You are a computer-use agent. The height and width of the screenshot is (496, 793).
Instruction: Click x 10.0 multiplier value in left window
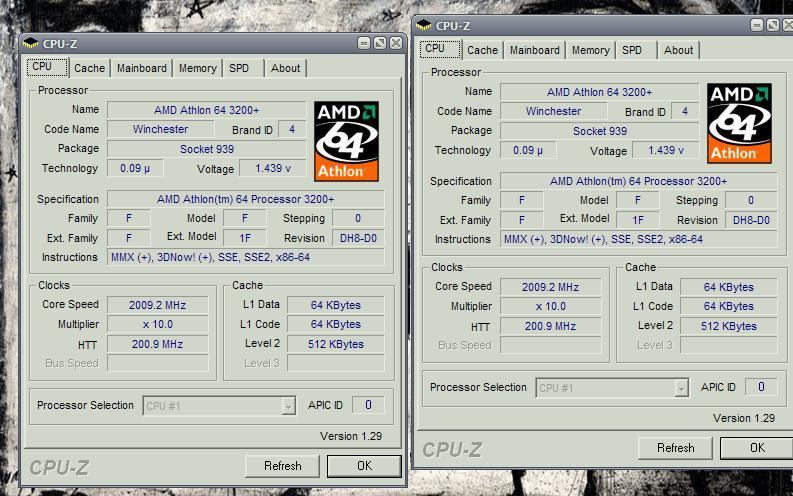157,325
